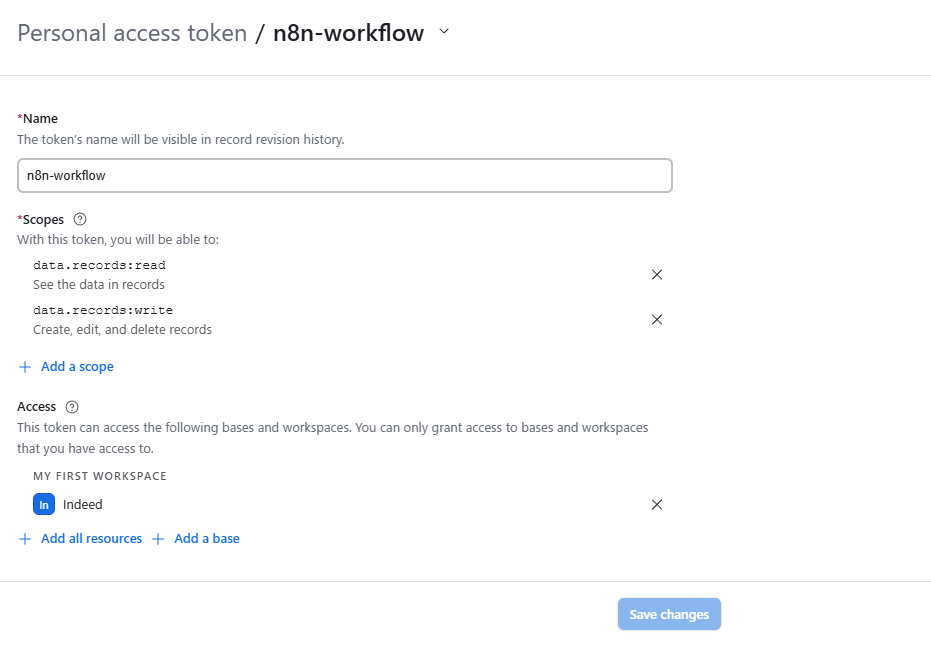Click the plus icon beside Add a scope
This screenshot has width=931, height=652.
pos(25,367)
